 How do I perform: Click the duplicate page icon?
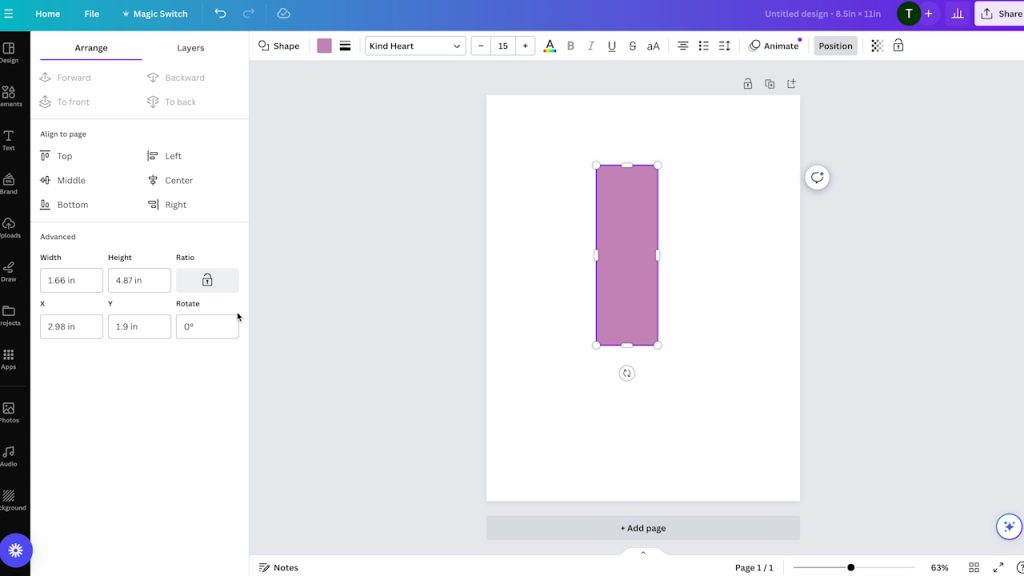pos(769,84)
